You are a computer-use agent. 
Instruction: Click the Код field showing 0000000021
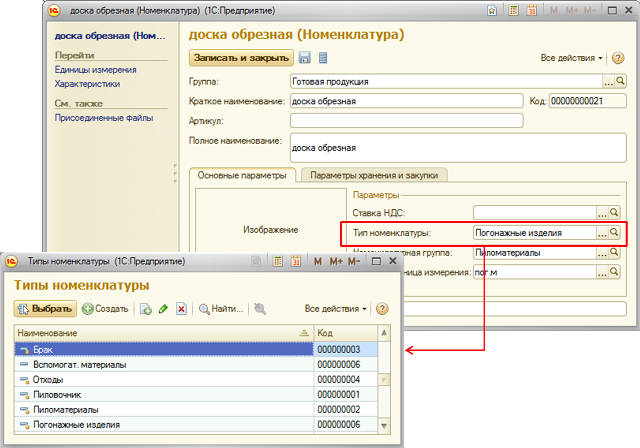click(588, 101)
